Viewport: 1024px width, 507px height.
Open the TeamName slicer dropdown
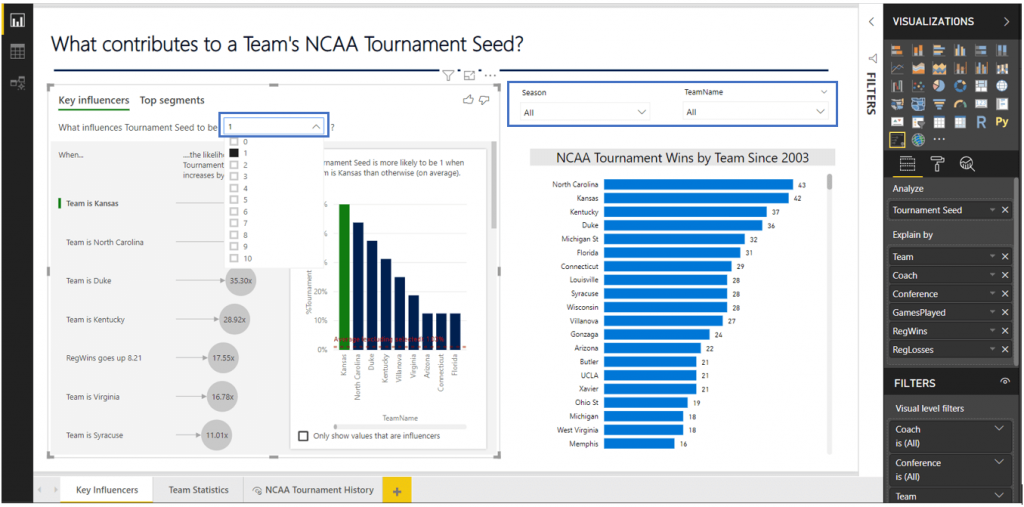click(x=821, y=113)
